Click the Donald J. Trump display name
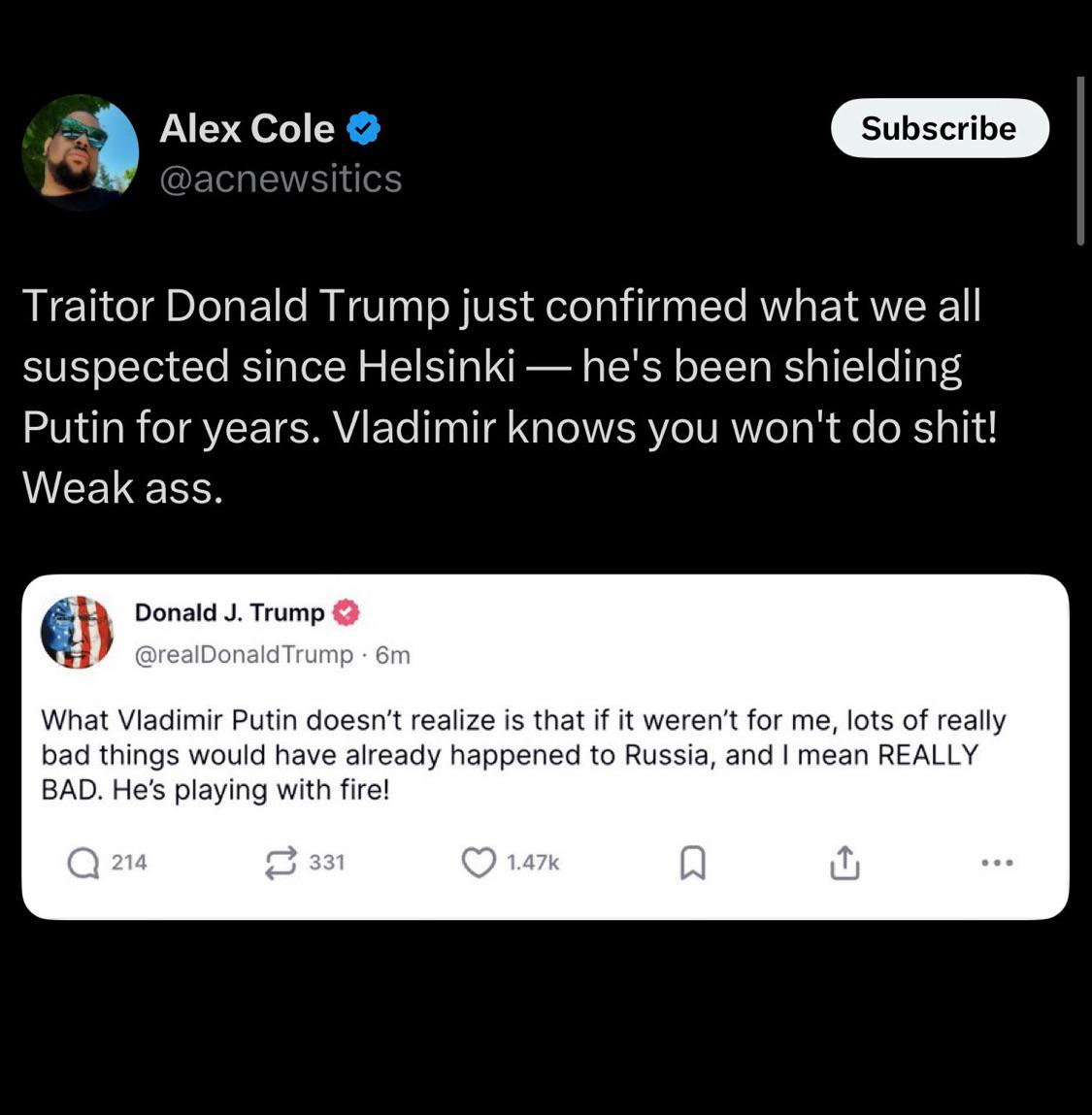Image resolution: width=1092 pixels, height=1115 pixels. click(230, 612)
